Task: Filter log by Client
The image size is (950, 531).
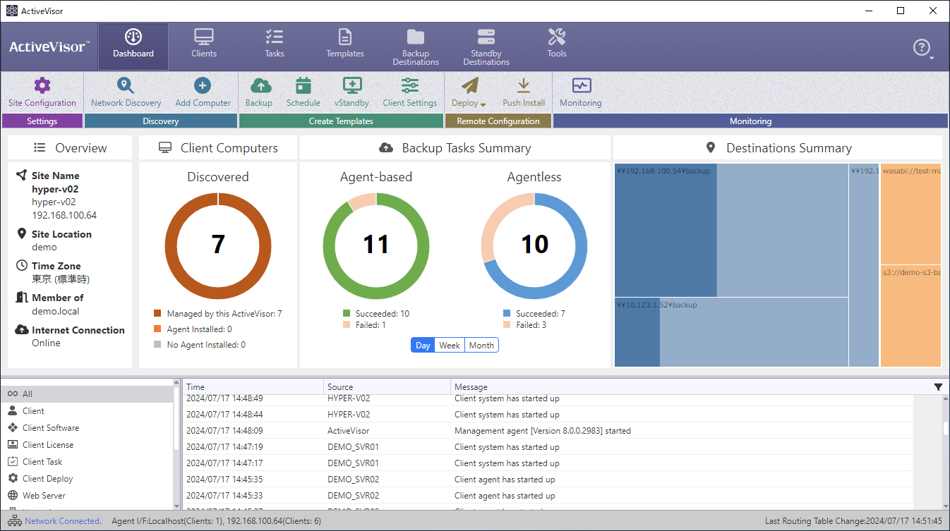Action: point(88,411)
